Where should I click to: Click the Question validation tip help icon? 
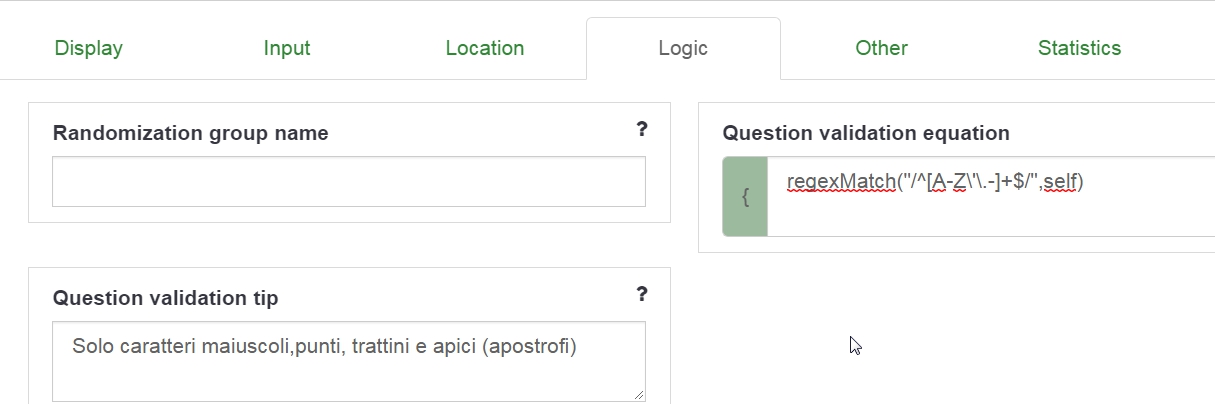(x=642, y=294)
